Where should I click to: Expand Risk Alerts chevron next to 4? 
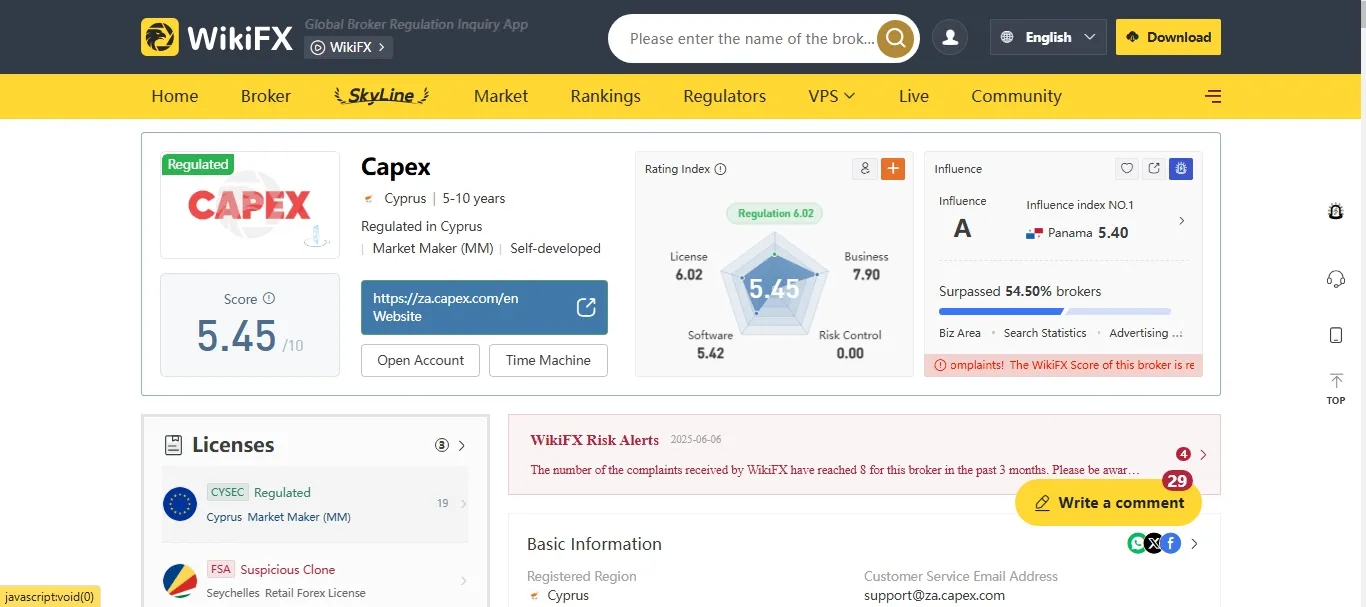pos(1203,454)
